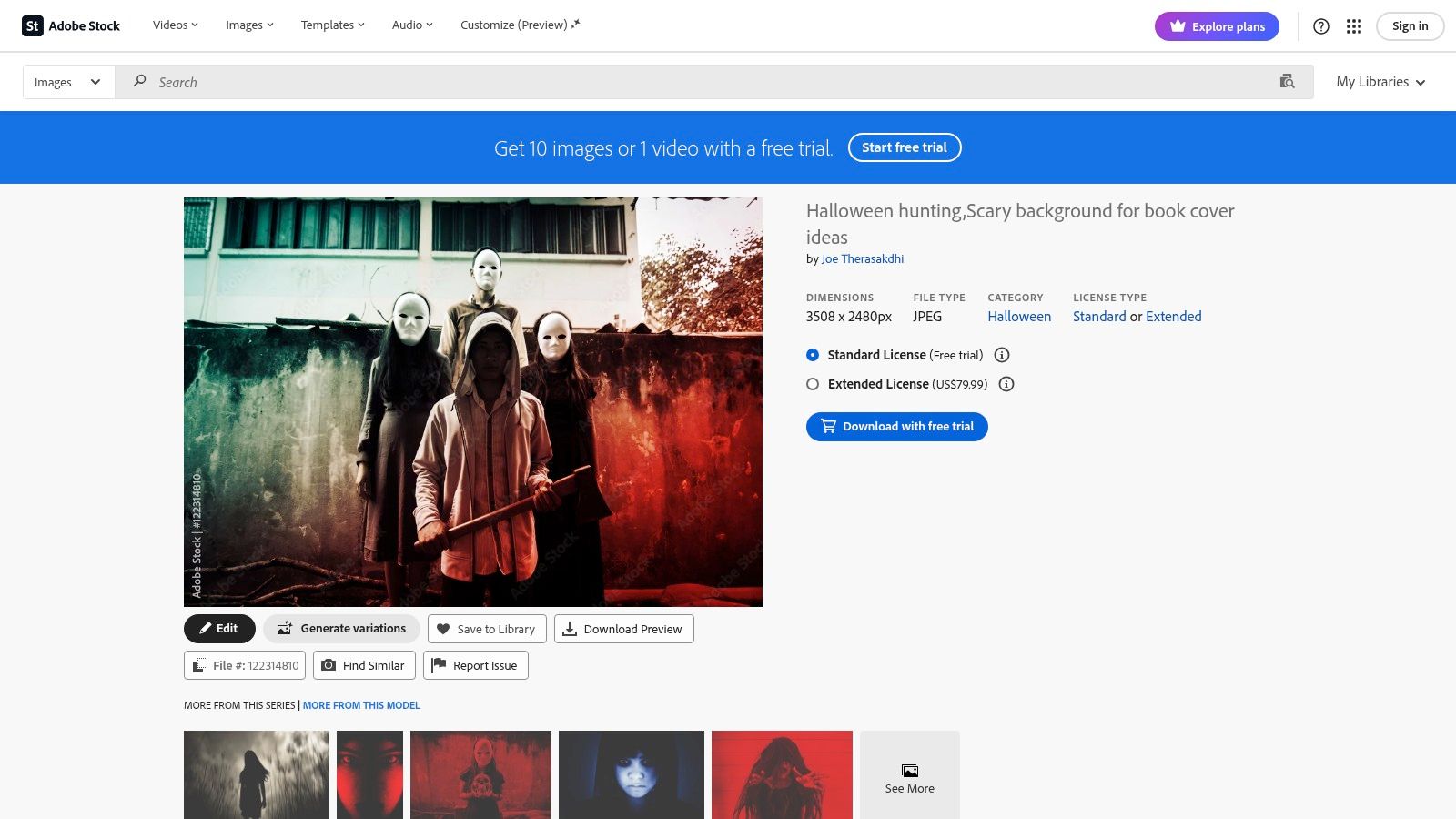Screen dimensions: 1456x819
Task: Click the help question mark icon
Action: tap(1320, 26)
